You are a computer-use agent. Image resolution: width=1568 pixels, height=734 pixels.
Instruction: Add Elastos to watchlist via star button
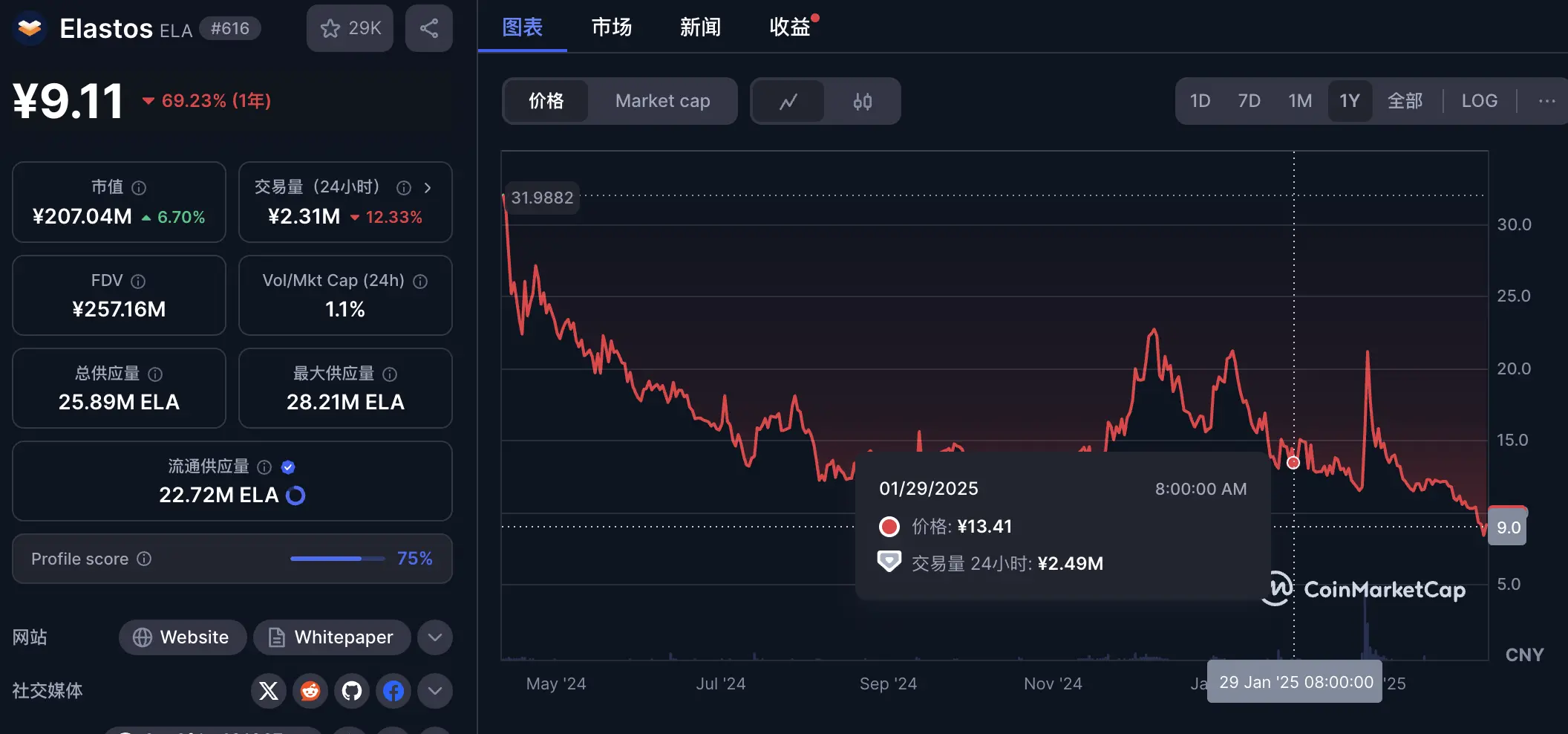(350, 28)
